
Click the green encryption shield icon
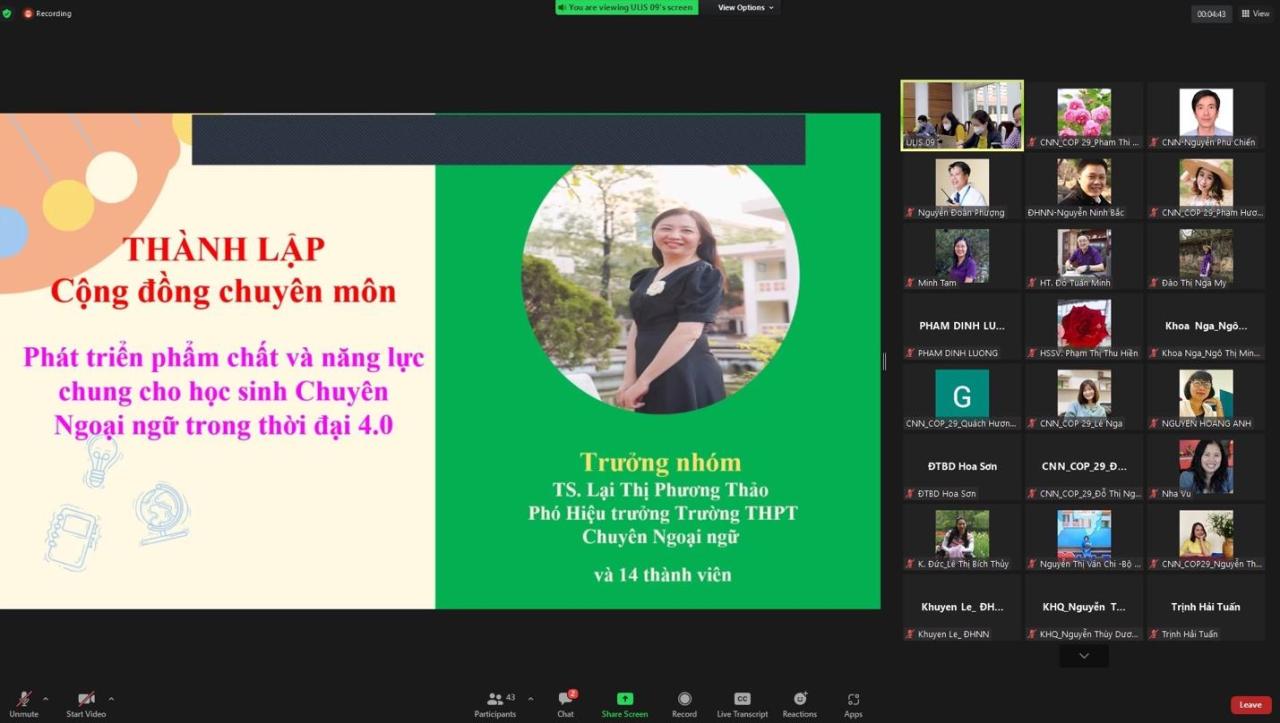tap(7, 13)
